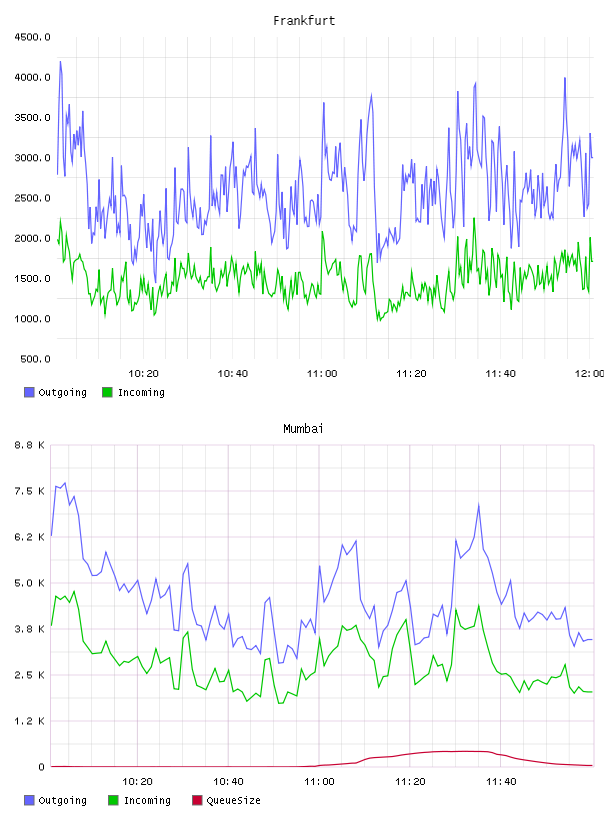
Task: Click the 500.0 y-axis label in Frankfurt chart
Action: (35, 359)
